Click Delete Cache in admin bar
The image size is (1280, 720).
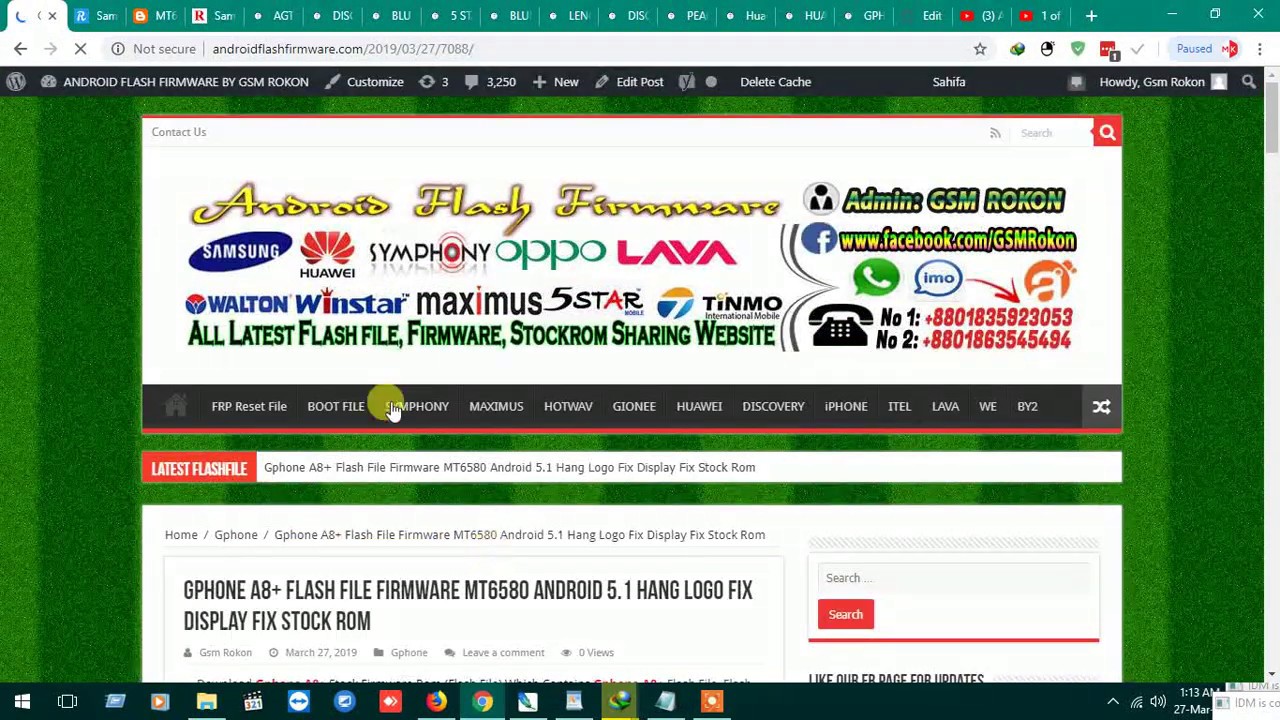click(775, 82)
